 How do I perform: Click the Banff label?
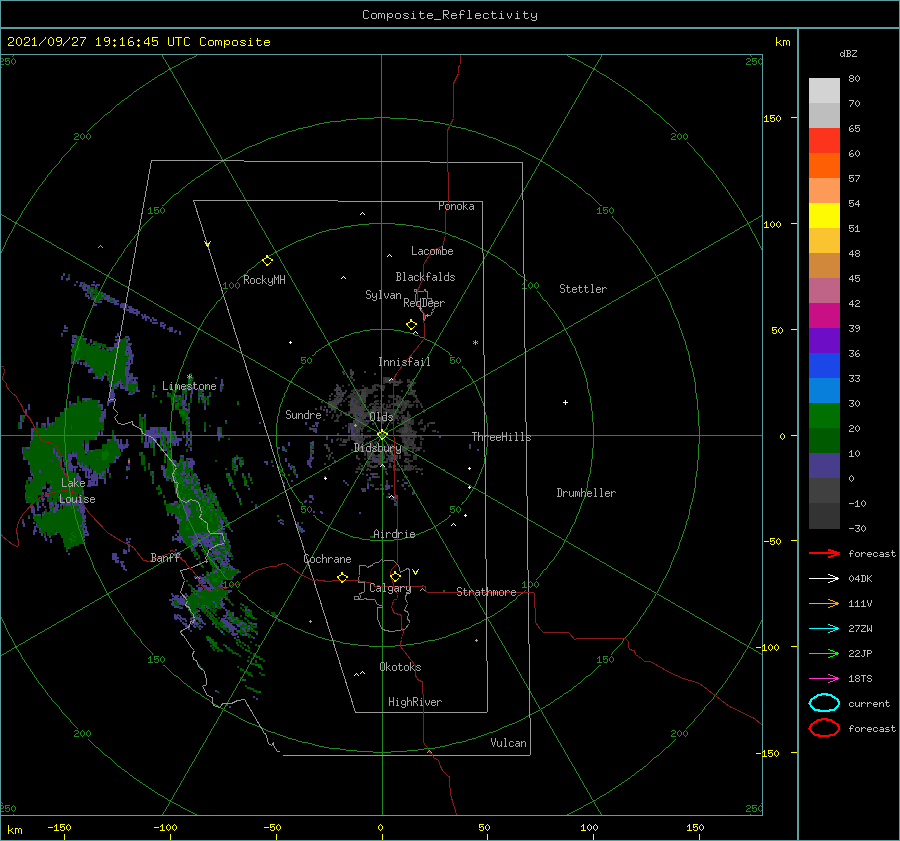[x=165, y=558]
